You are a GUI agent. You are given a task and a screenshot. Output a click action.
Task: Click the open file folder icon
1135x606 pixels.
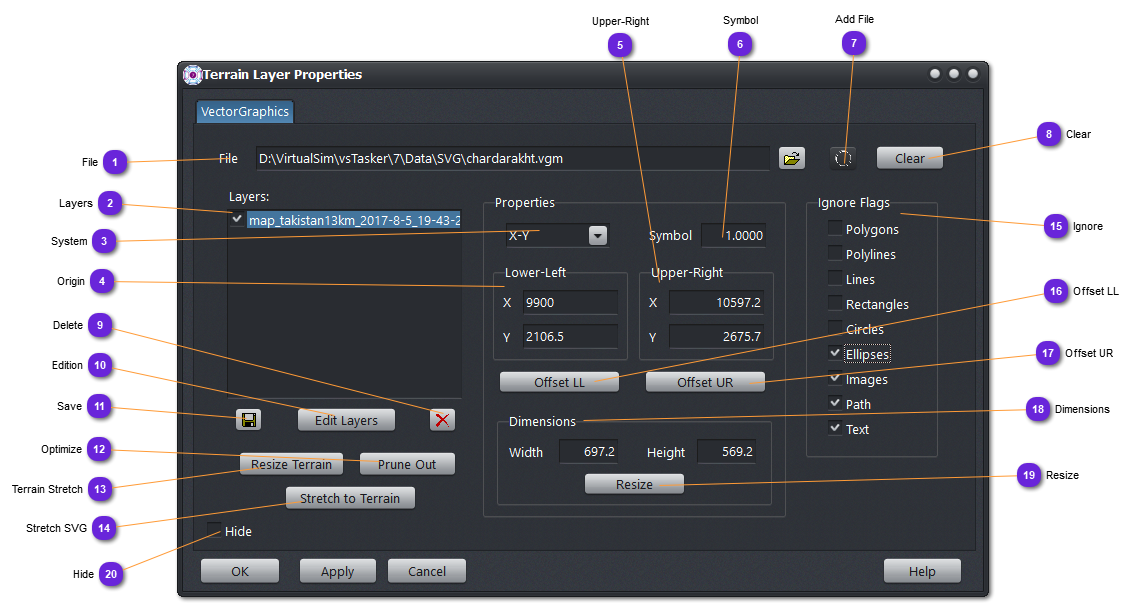click(791, 158)
